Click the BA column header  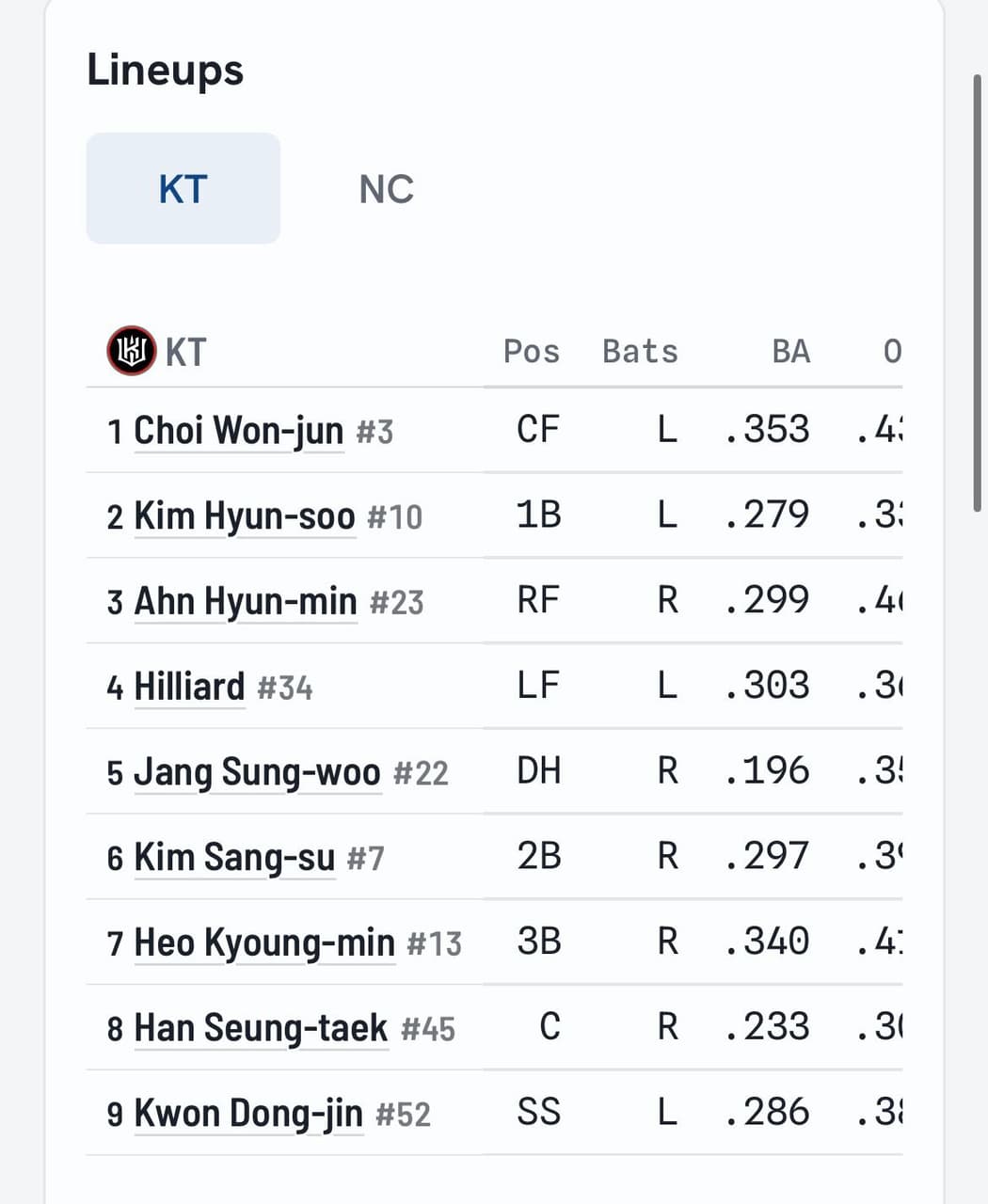pos(790,351)
